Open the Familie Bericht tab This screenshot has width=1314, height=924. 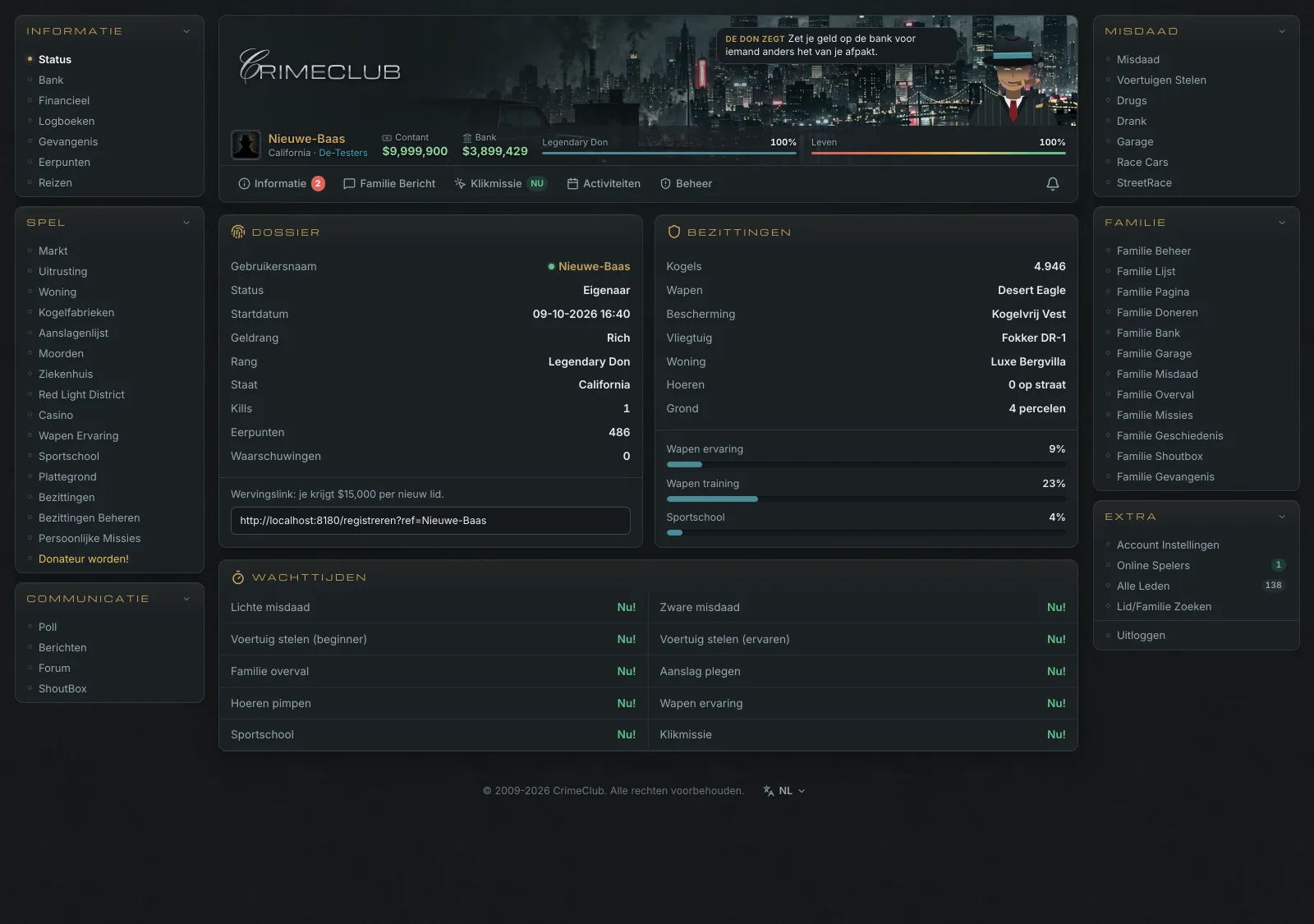coord(389,184)
